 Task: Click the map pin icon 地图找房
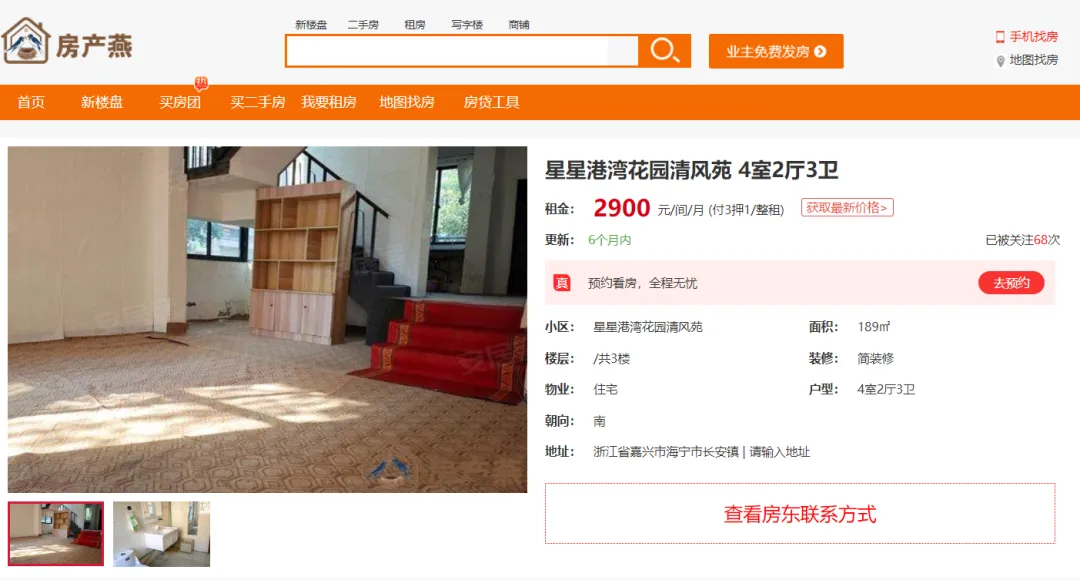(1000, 61)
